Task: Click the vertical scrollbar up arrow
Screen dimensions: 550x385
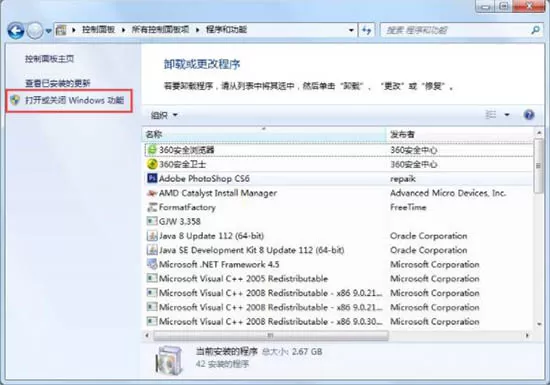Action: [539, 133]
